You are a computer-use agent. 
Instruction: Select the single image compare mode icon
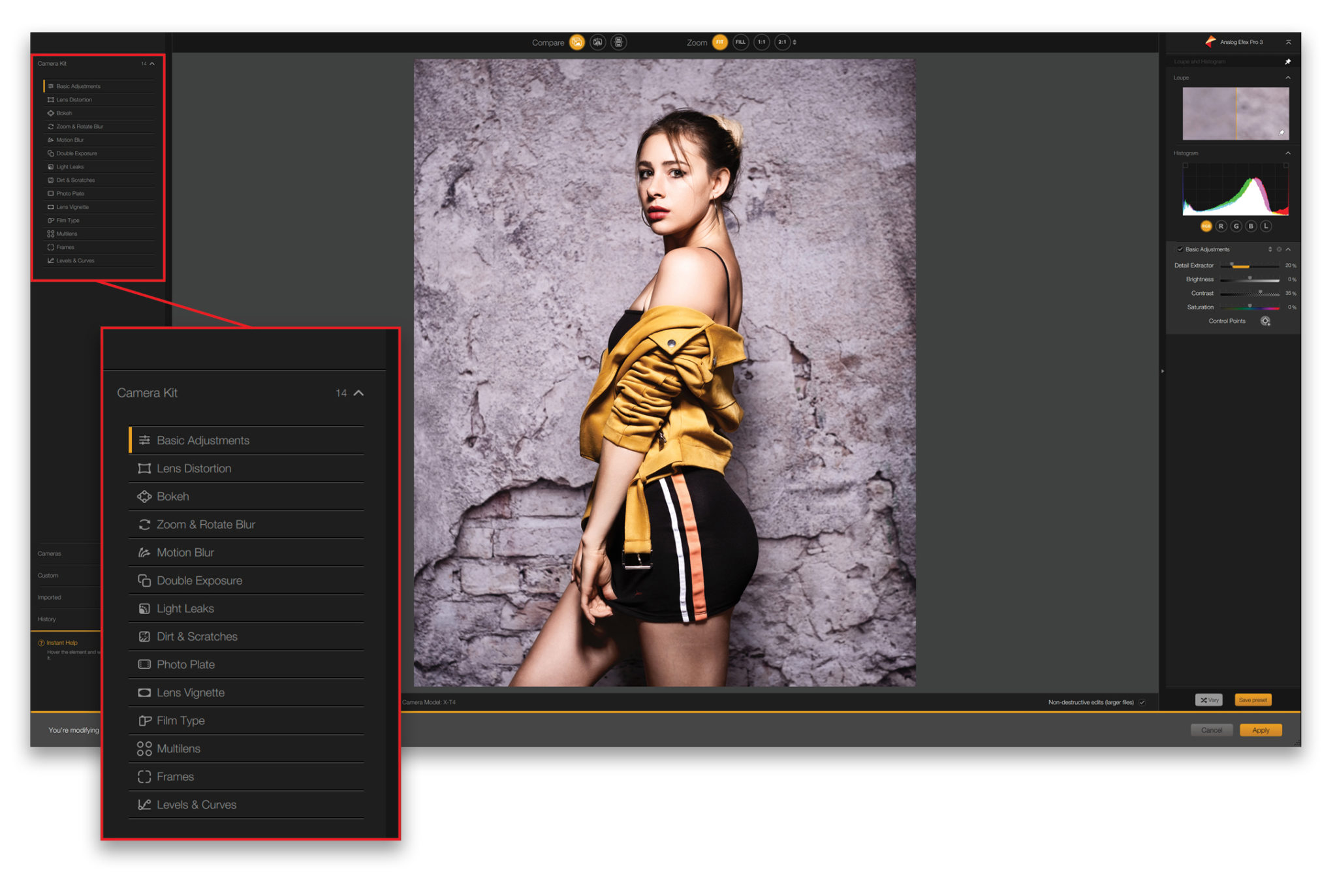pyautogui.click(x=577, y=42)
